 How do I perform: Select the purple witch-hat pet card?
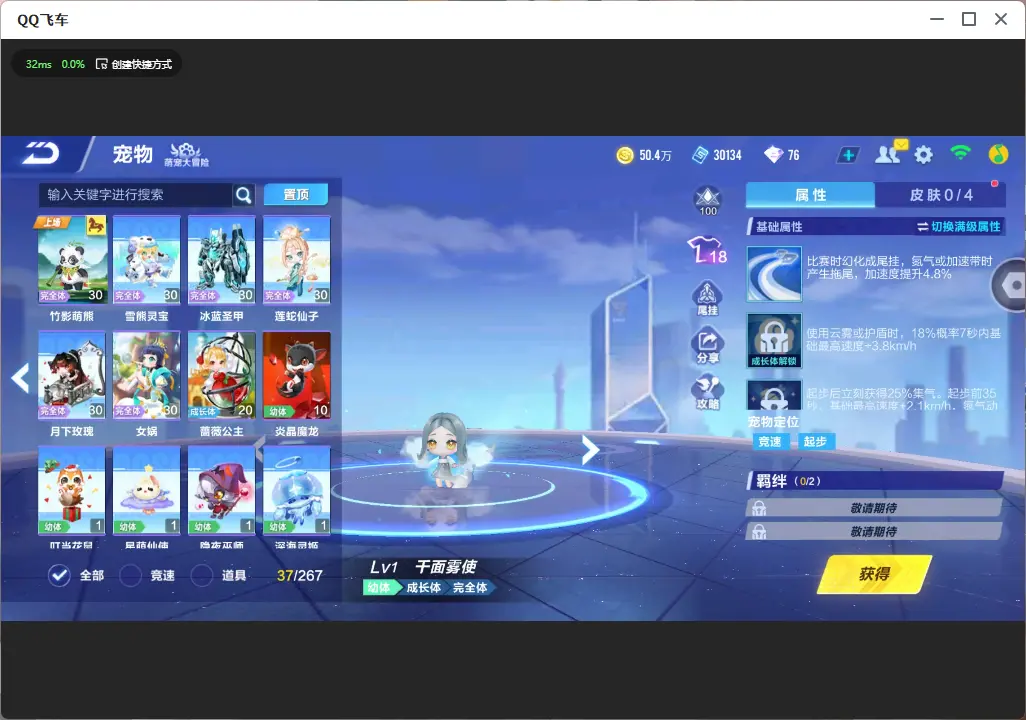pos(222,491)
